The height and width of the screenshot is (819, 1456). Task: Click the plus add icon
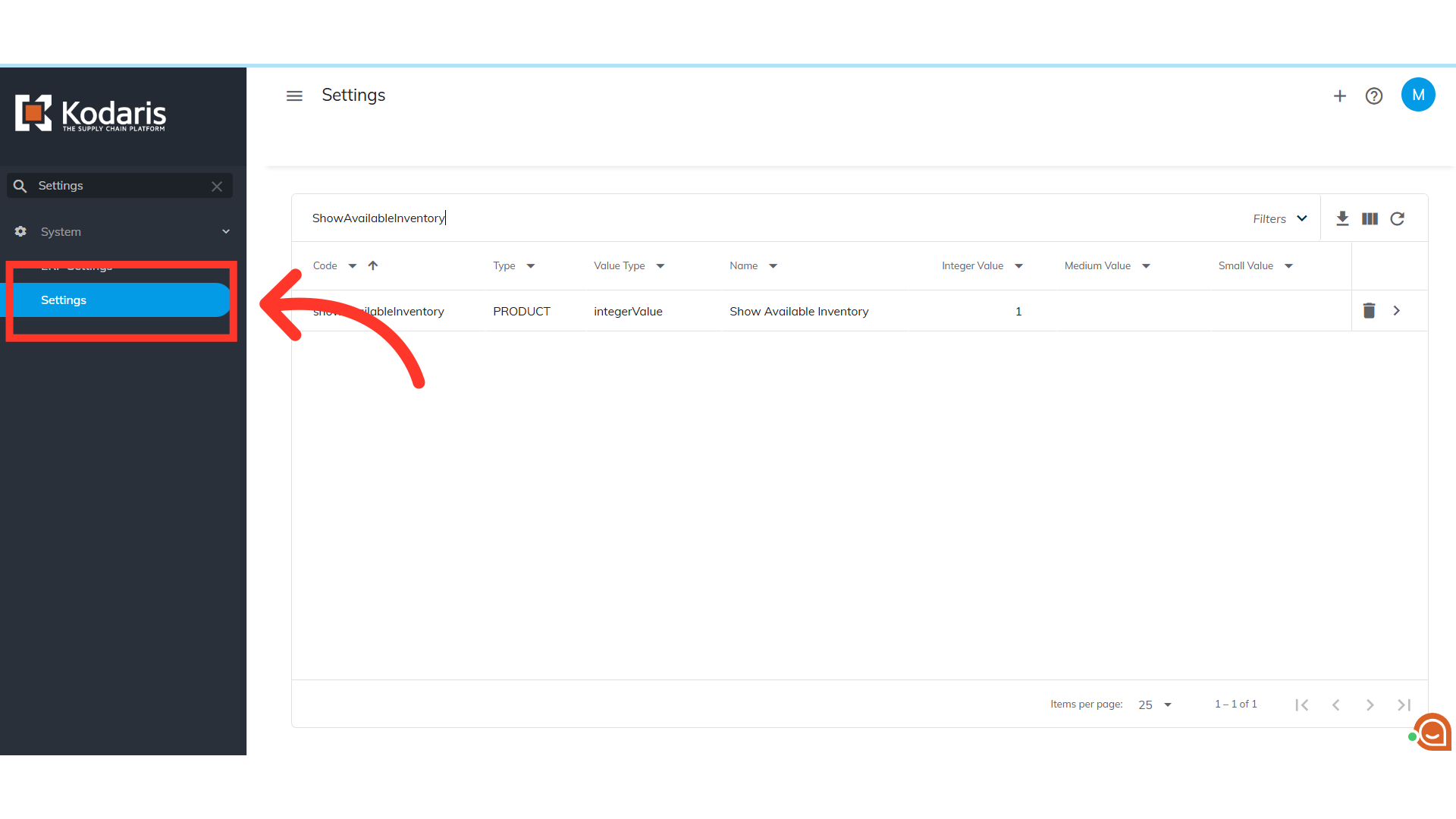1339,96
